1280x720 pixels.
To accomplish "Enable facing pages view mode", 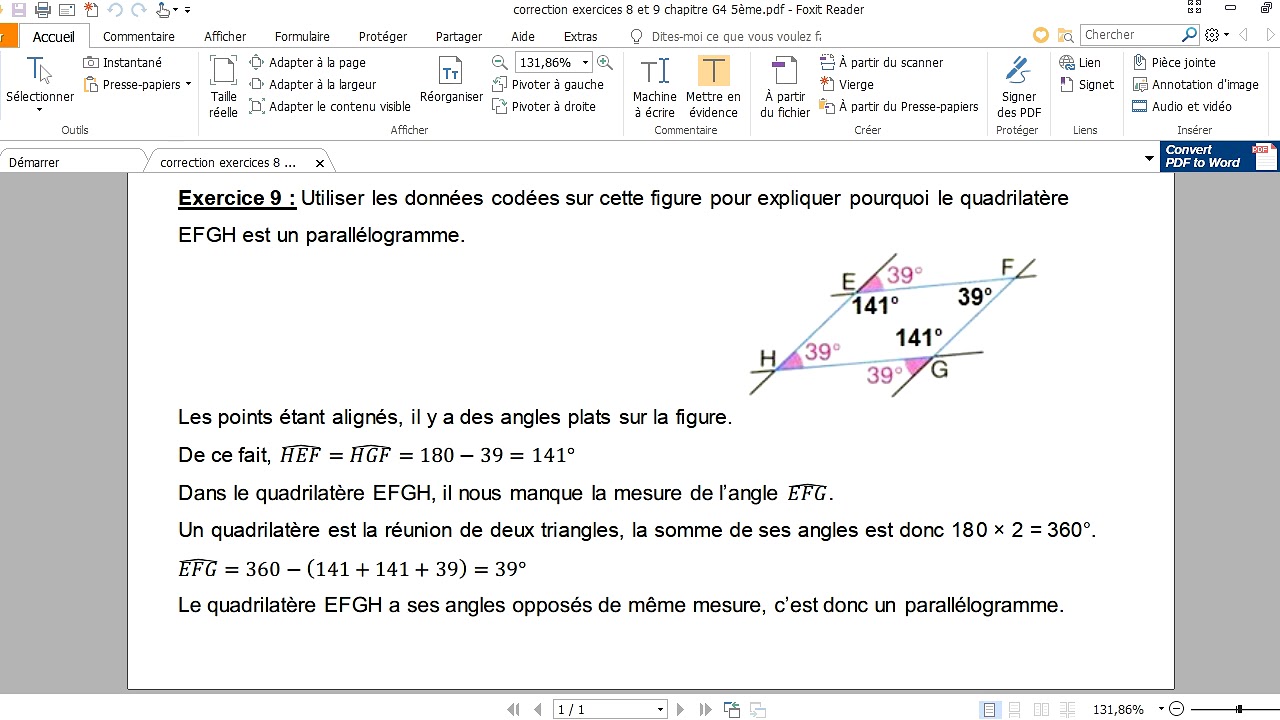I will 1041,709.
